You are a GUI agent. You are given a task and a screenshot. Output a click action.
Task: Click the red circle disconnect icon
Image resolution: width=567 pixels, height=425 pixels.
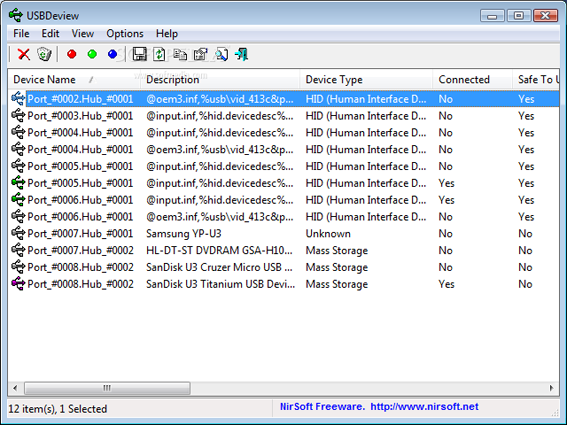72,54
